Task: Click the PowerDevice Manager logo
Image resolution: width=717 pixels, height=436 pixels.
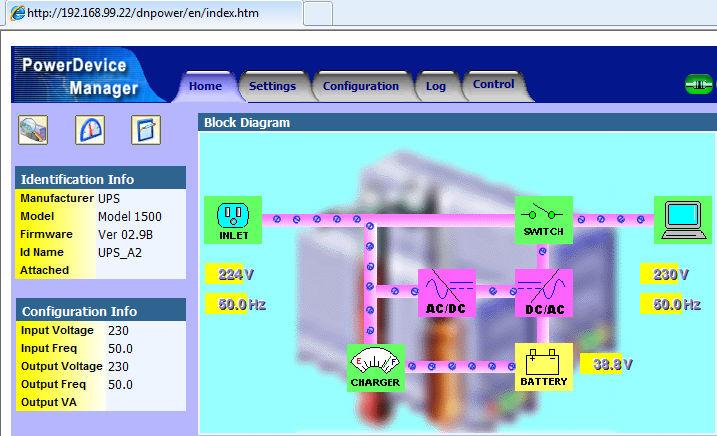Action: (x=80, y=76)
